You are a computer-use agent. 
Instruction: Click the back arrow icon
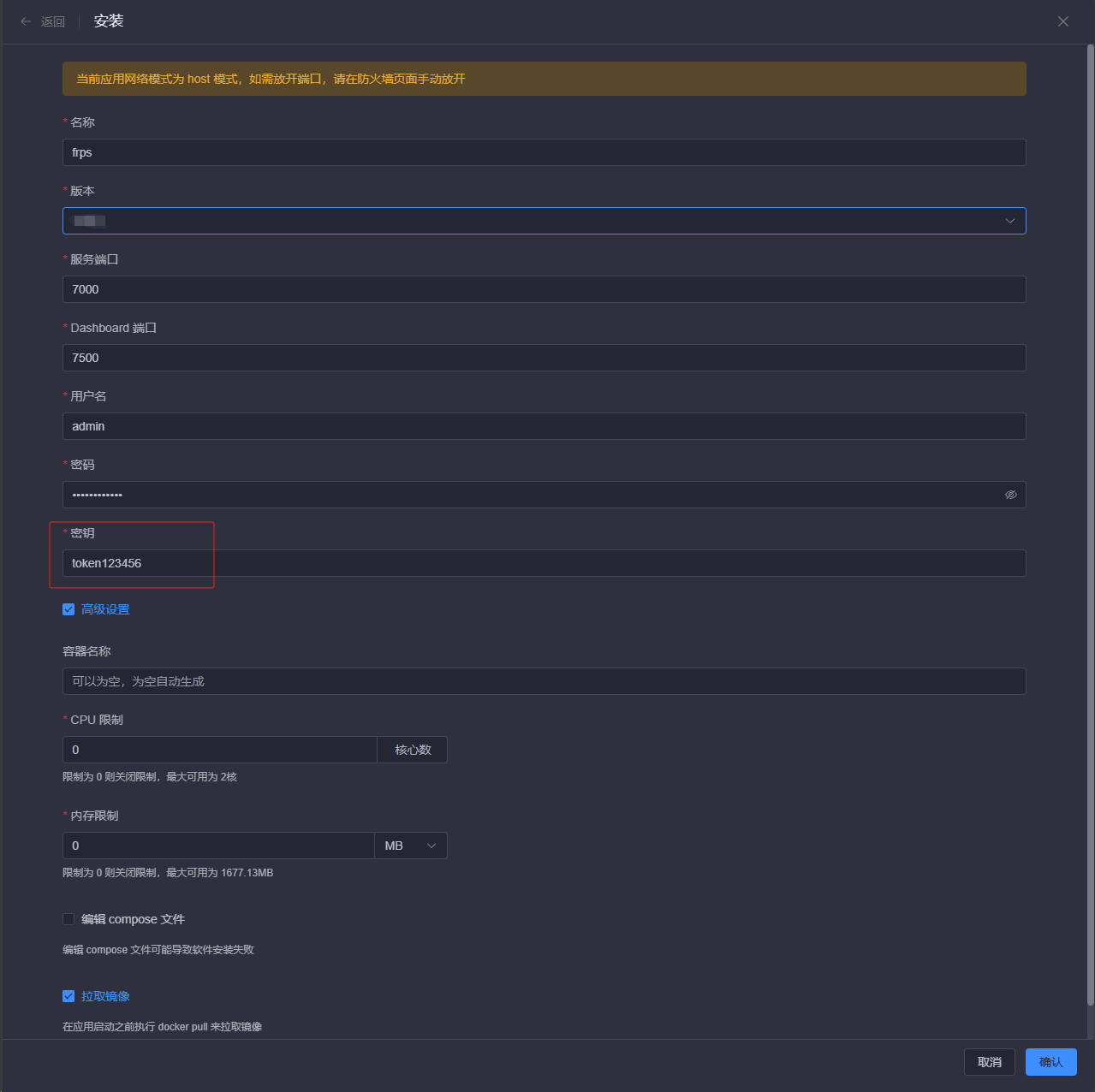pos(26,21)
